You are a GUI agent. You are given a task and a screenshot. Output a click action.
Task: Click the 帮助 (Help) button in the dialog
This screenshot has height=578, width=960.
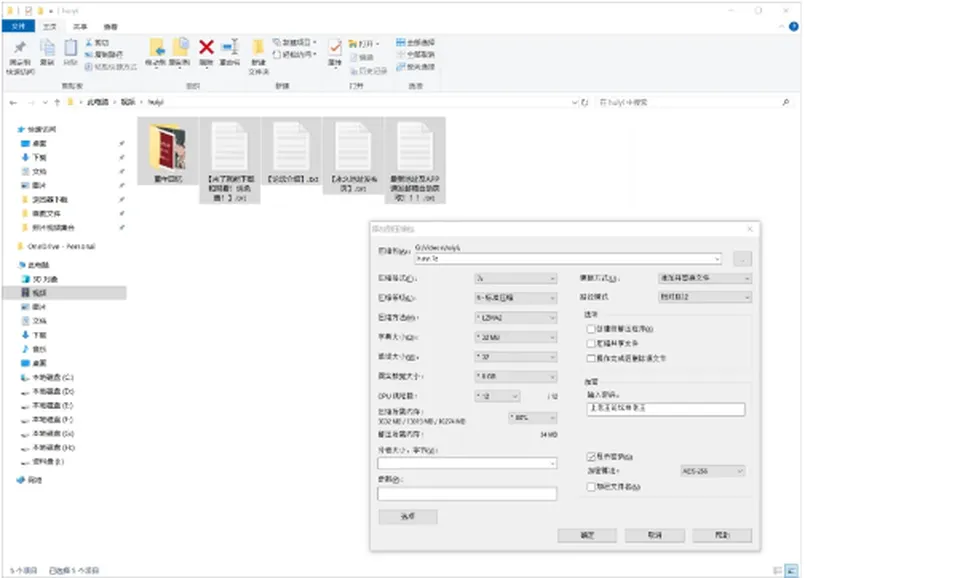pyautogui.click(x=722, y=535)
